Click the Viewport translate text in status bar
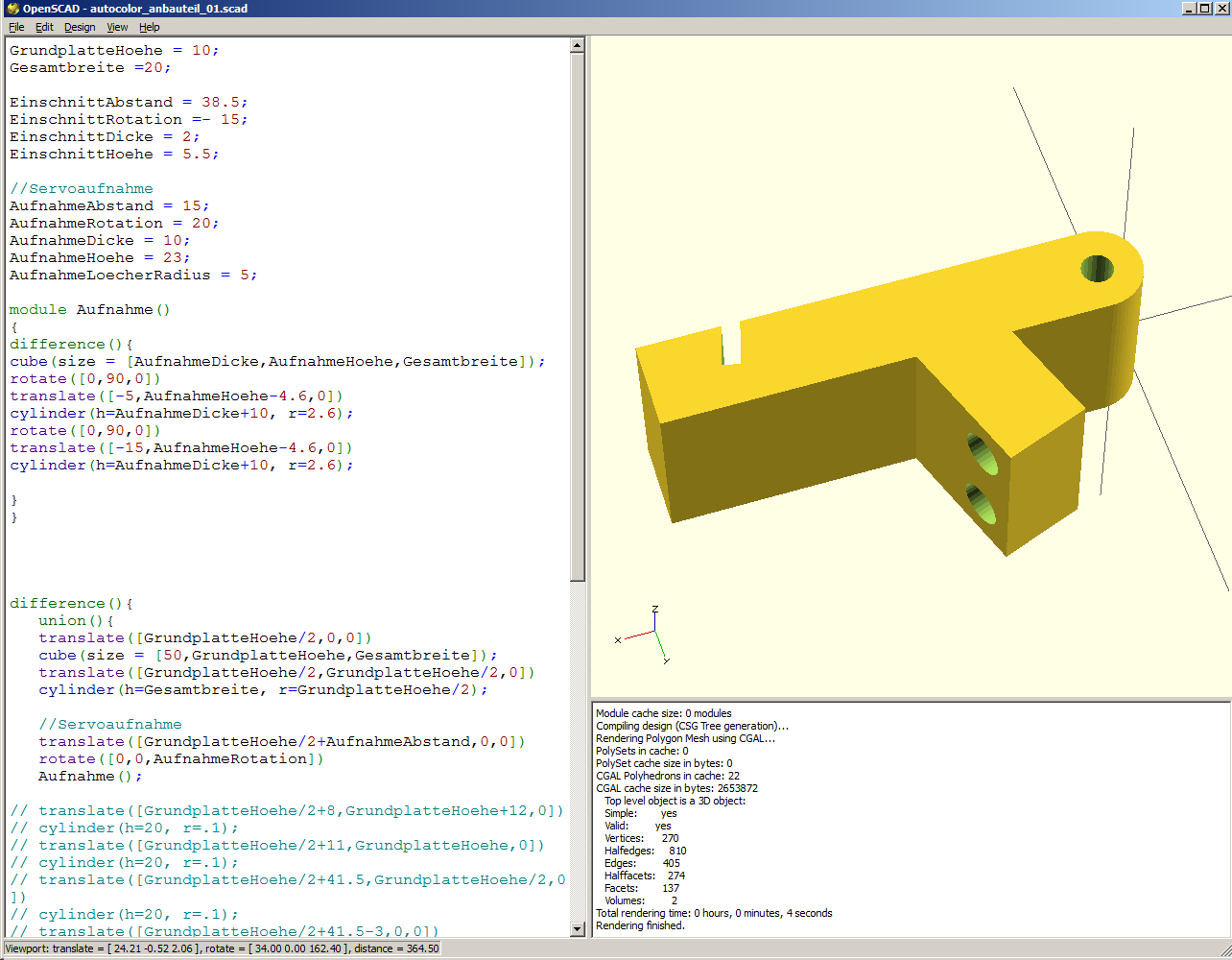Image resolution: width=1232 pixels, height=960 pixels. [x=96, y=948]
